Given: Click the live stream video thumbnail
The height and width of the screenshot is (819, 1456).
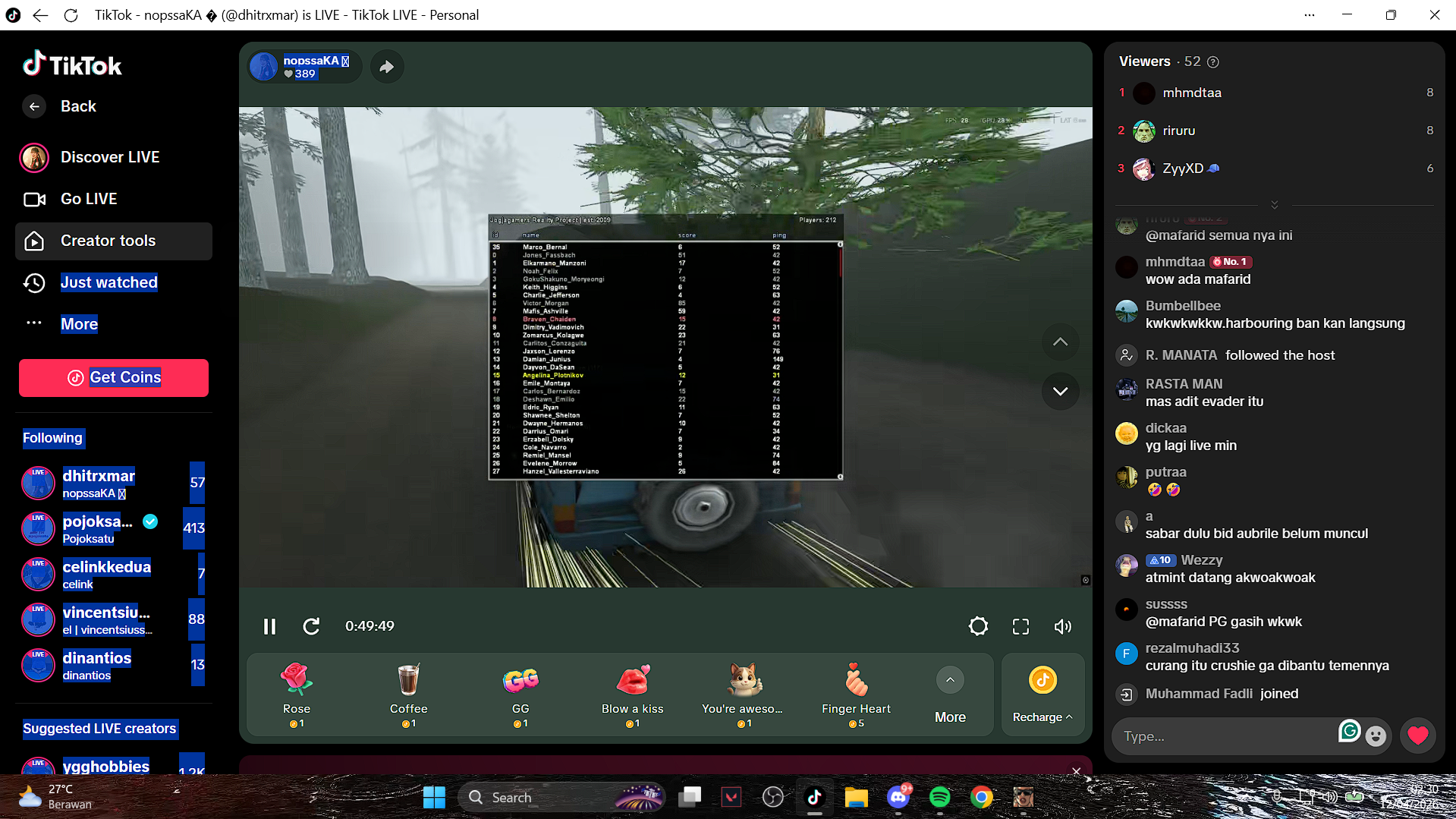Looking at the screenshot, I should [x=665, y=347].
